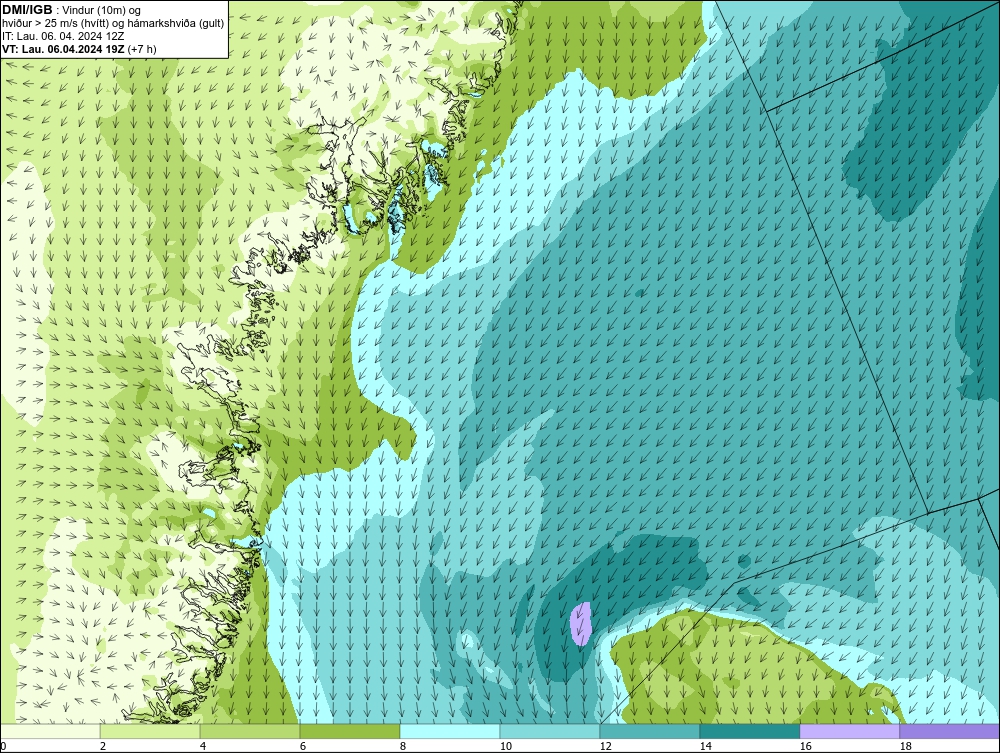Pick the light teal 10–12 m/s legend swatch
Image resolution: width=1000 pixels, height=753 pixels.
pos(550,731)
